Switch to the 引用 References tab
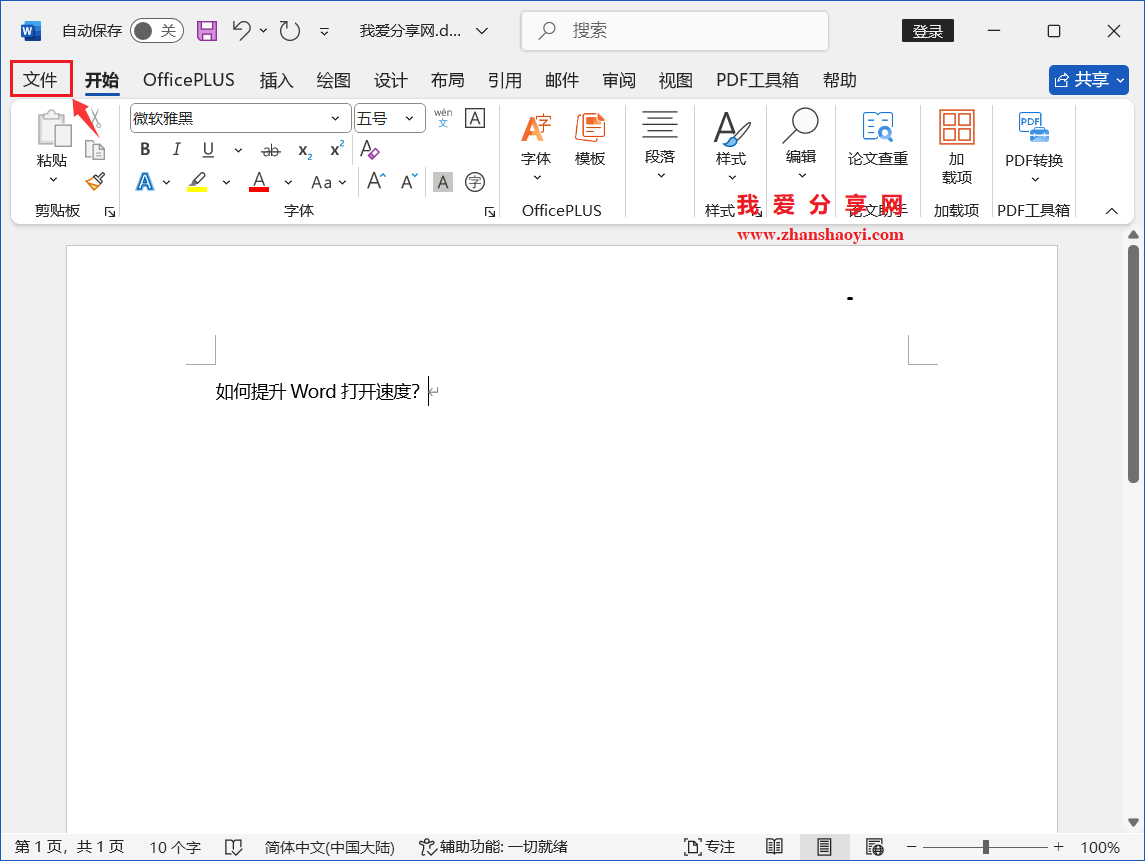 (505, 80)
